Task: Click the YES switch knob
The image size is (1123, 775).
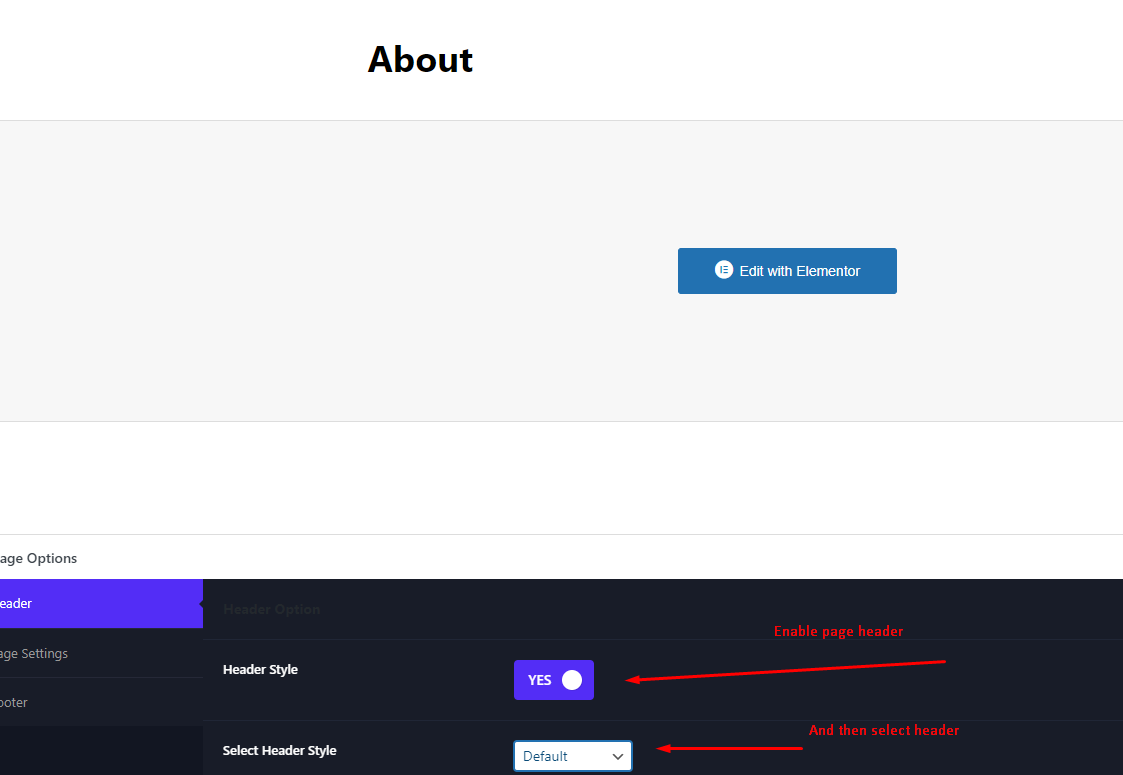Action: (572, 679)
